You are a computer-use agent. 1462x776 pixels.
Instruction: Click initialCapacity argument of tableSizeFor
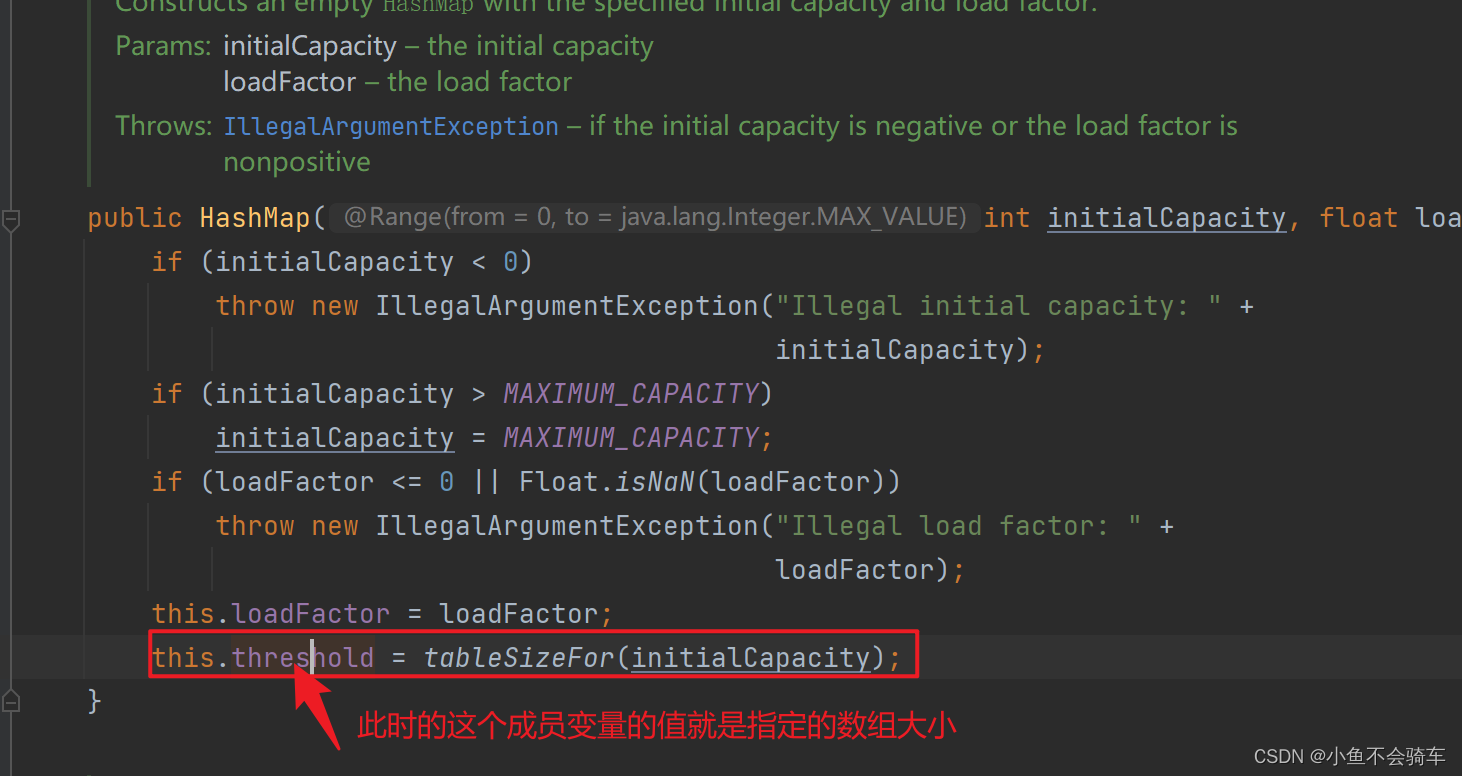coord(751,658)
